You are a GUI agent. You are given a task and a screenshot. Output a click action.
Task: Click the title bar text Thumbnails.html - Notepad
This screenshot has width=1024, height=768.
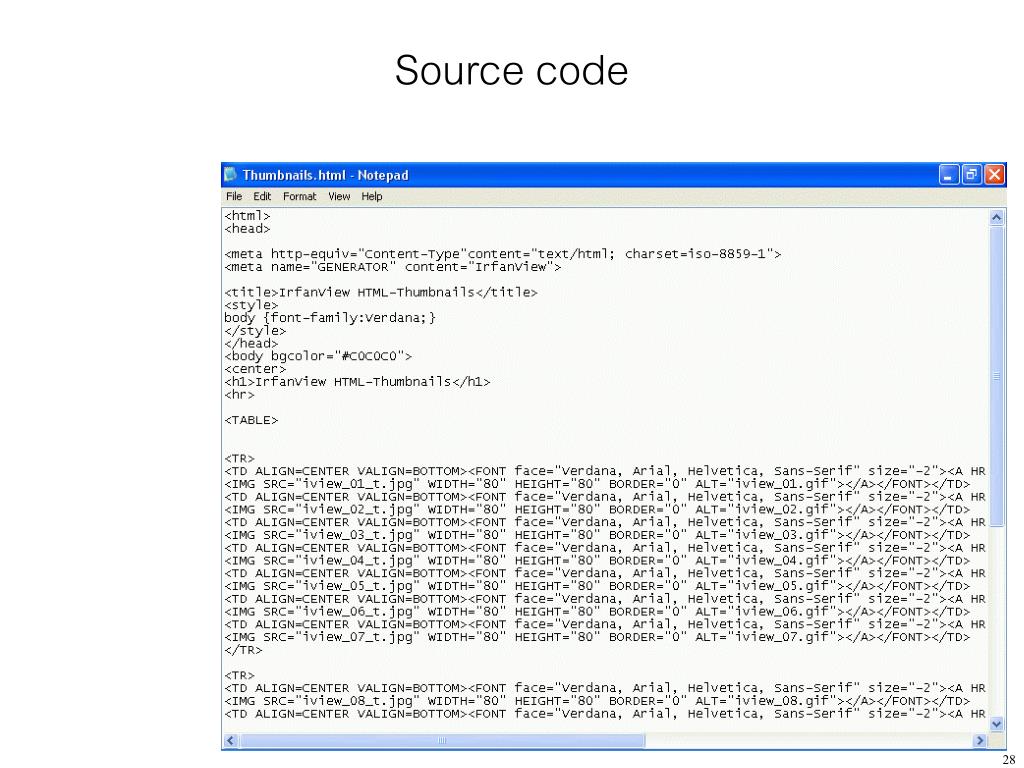(325, 175)
